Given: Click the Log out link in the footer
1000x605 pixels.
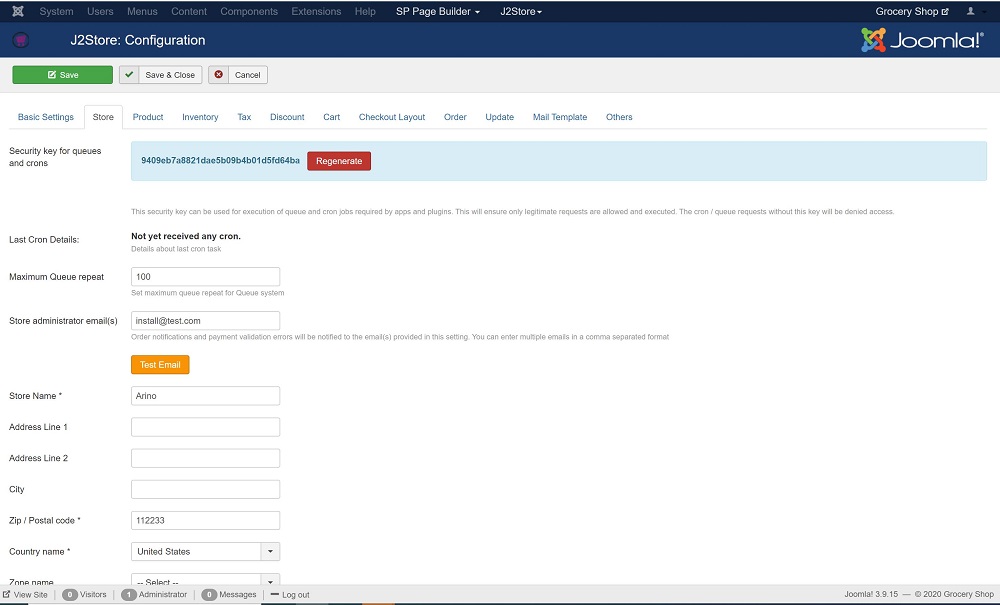Looking at the screenshot, I should [x=289, y=594].
